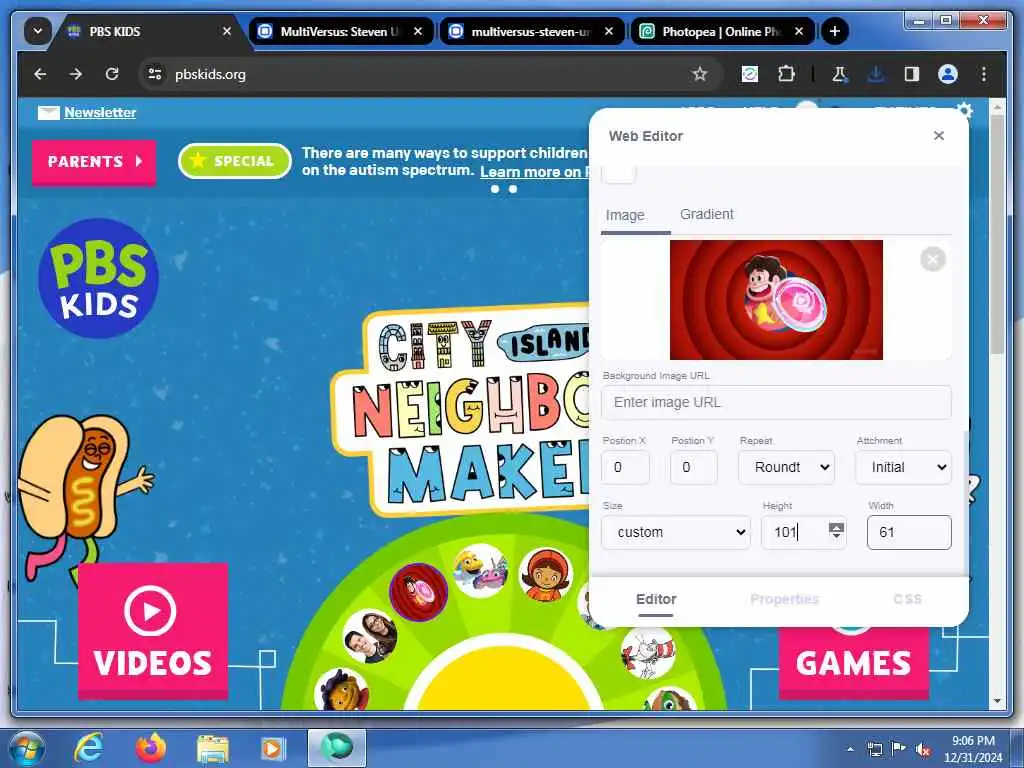Toggle the browser side panel icon
The width and height of the screenshot is (1024, 768).
[x=912, y=74]
